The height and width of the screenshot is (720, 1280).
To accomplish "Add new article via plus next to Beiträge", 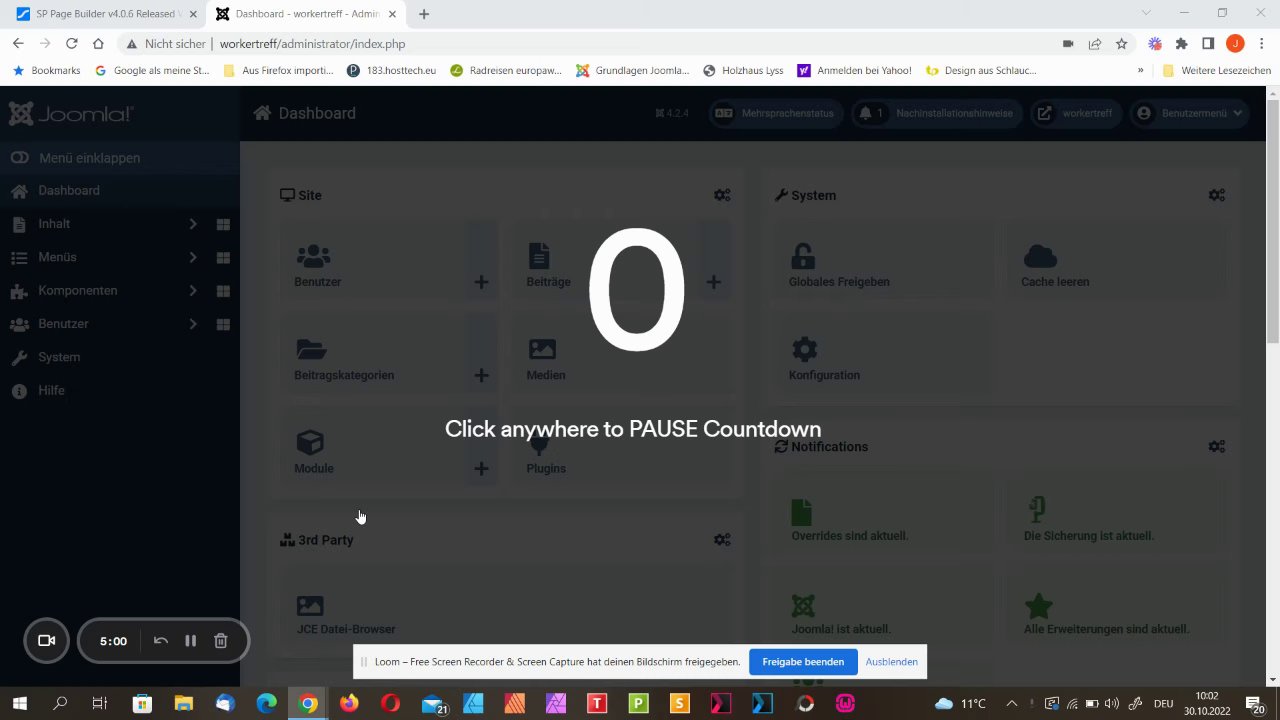I will [713, 282].
